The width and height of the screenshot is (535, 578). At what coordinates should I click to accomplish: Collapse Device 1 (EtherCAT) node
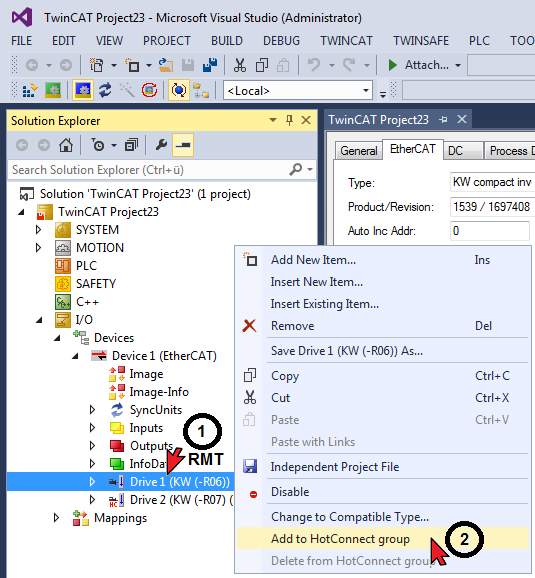click(75, 356)
